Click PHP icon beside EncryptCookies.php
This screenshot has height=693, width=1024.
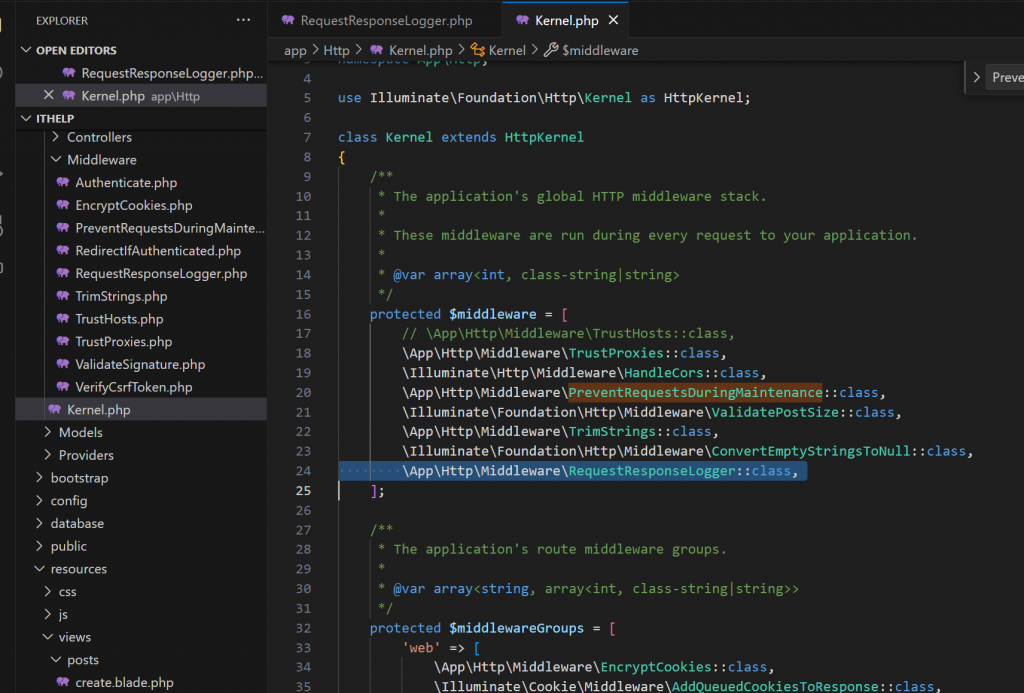point(63,206)
